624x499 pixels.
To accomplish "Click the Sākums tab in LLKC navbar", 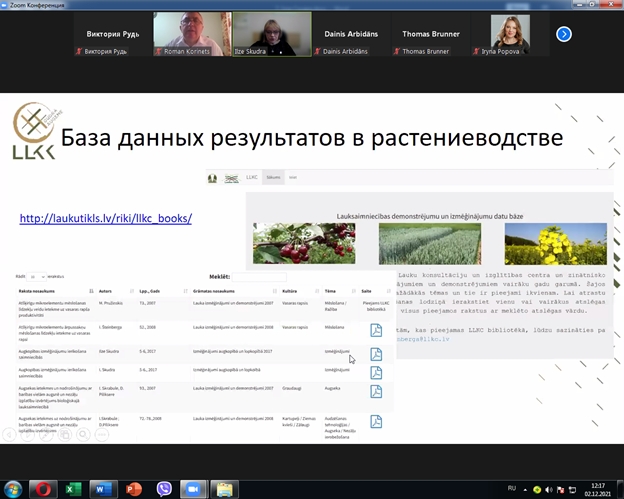I will [272, 177].
